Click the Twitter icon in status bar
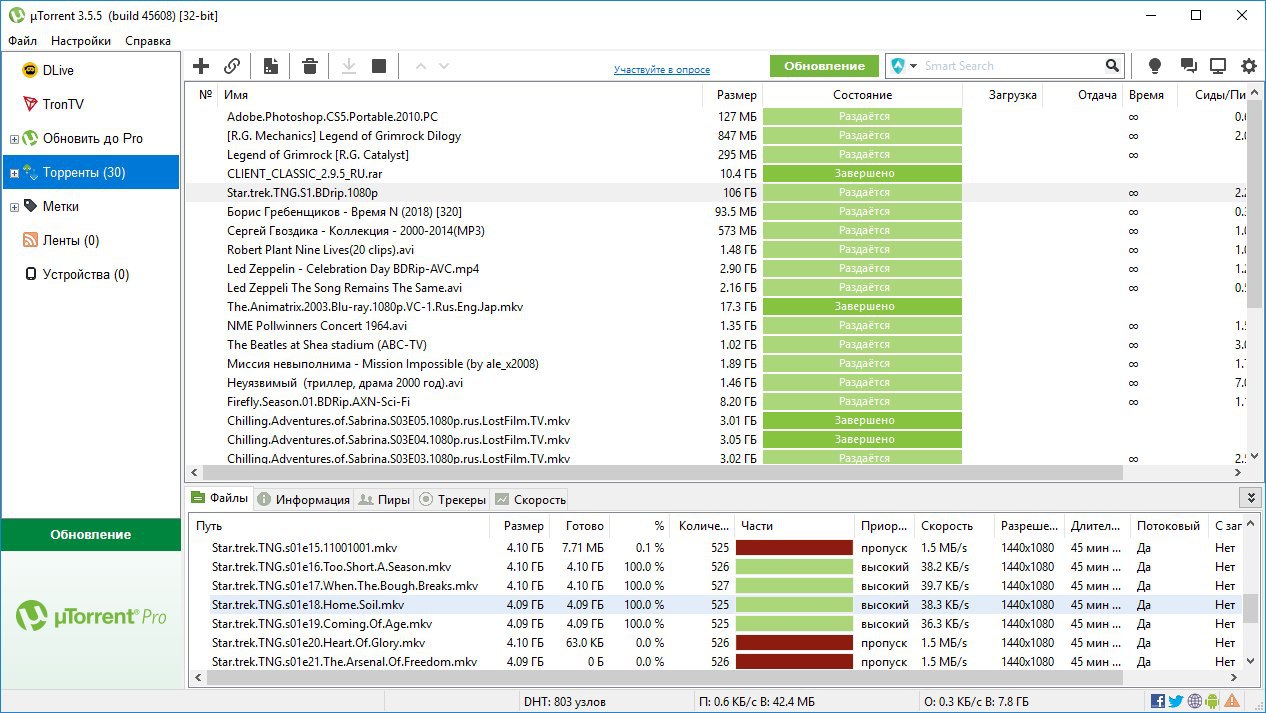Image resolution: width=1266 pixels, height=713 pixels. coord(1176,701)
